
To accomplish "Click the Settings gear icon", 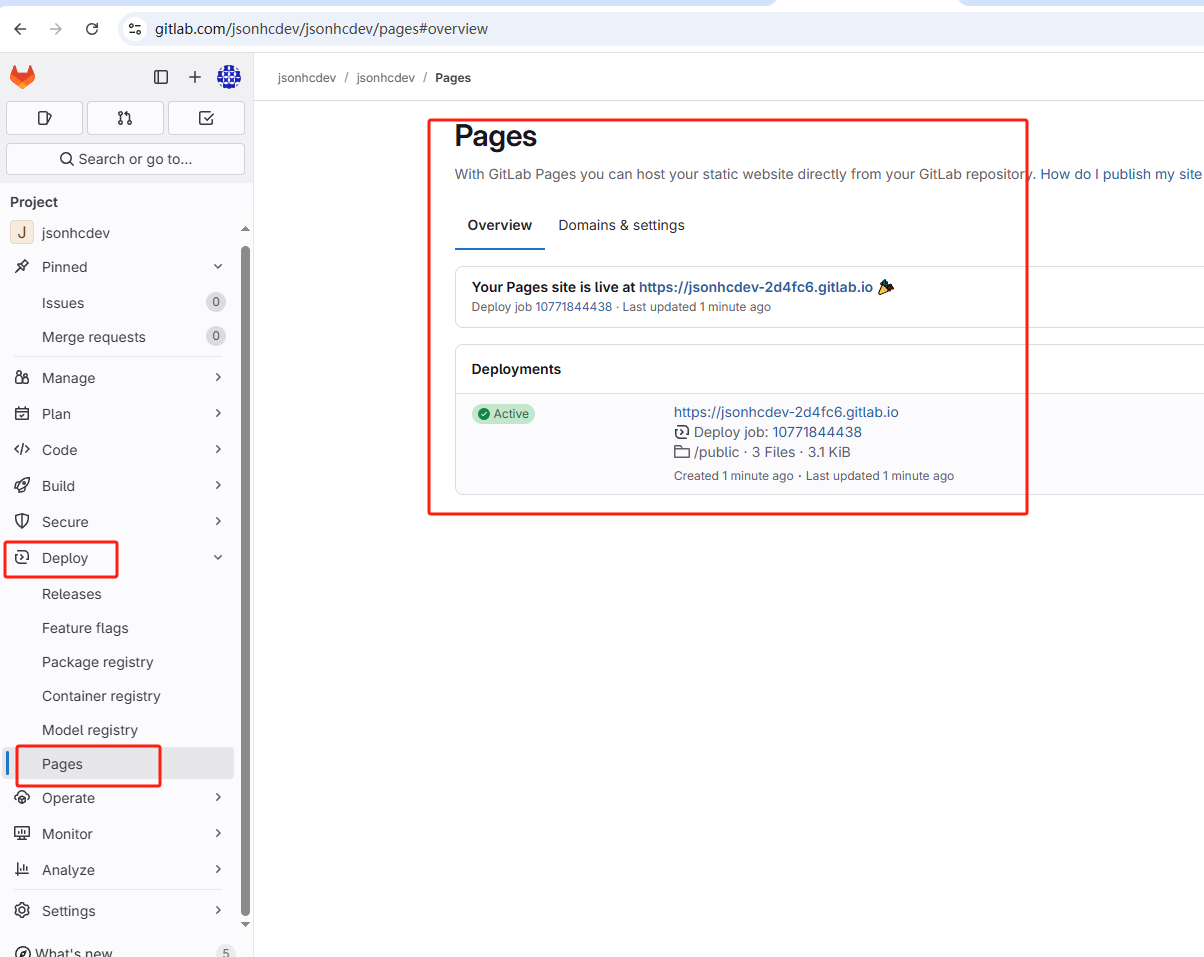I will point(22,911).
